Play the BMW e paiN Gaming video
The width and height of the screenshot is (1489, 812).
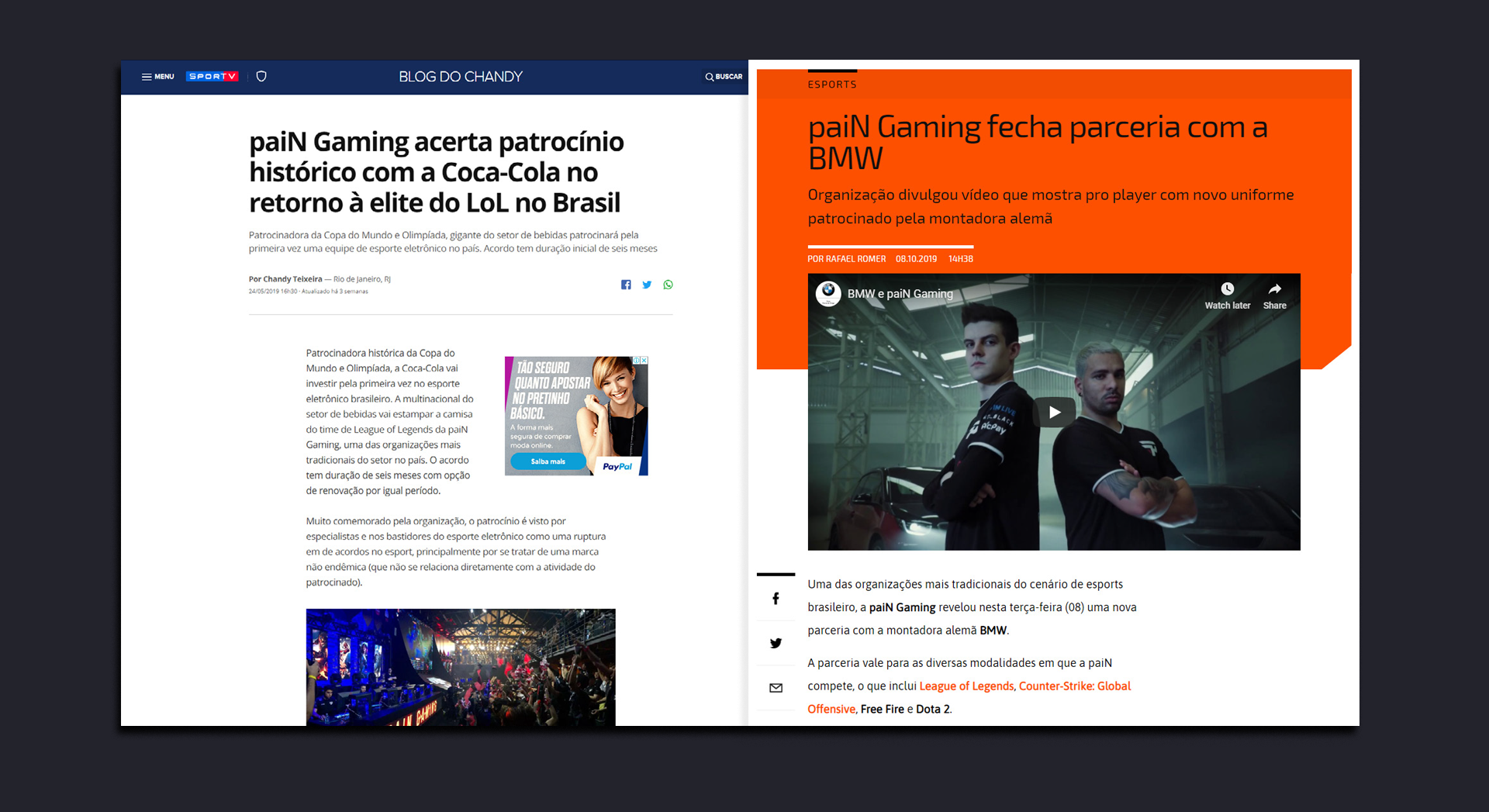1054,412
